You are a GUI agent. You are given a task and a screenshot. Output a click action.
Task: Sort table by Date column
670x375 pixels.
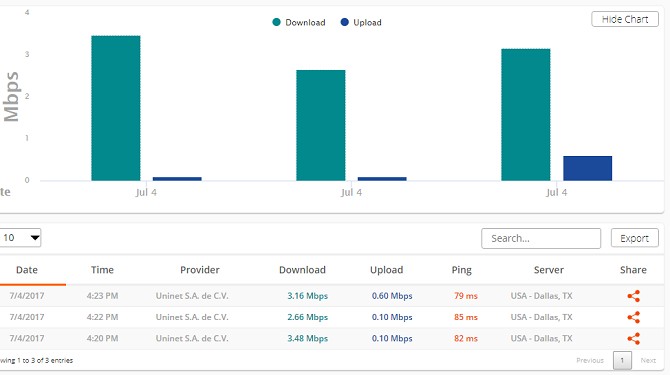pyautogui.click(x=27, y=270)
